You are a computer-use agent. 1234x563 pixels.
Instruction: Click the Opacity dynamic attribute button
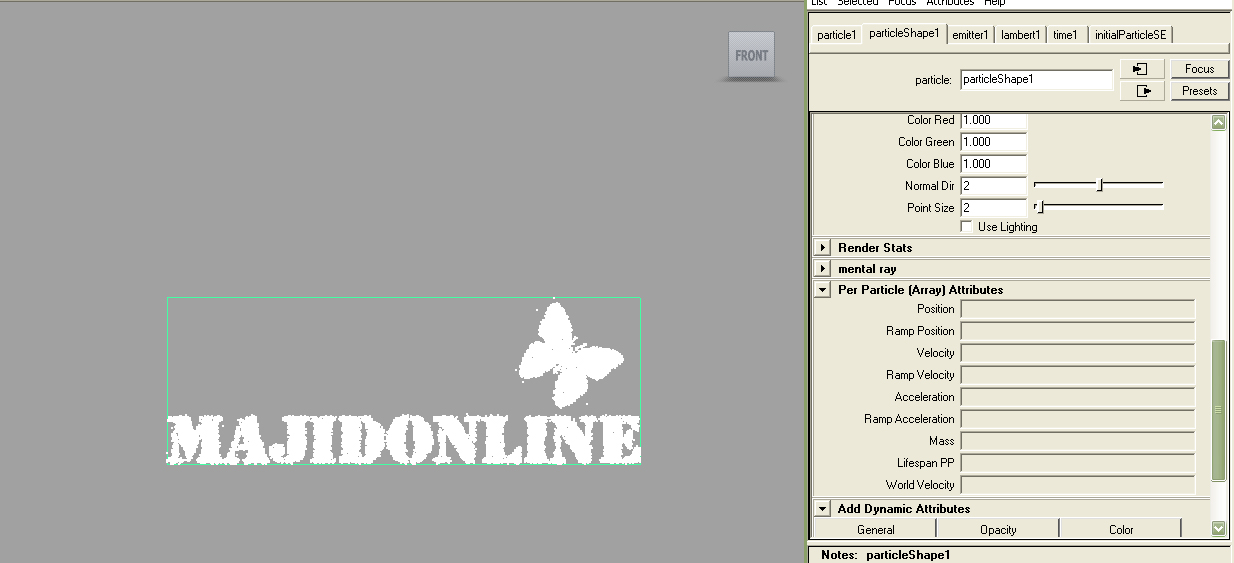(997, 530)
